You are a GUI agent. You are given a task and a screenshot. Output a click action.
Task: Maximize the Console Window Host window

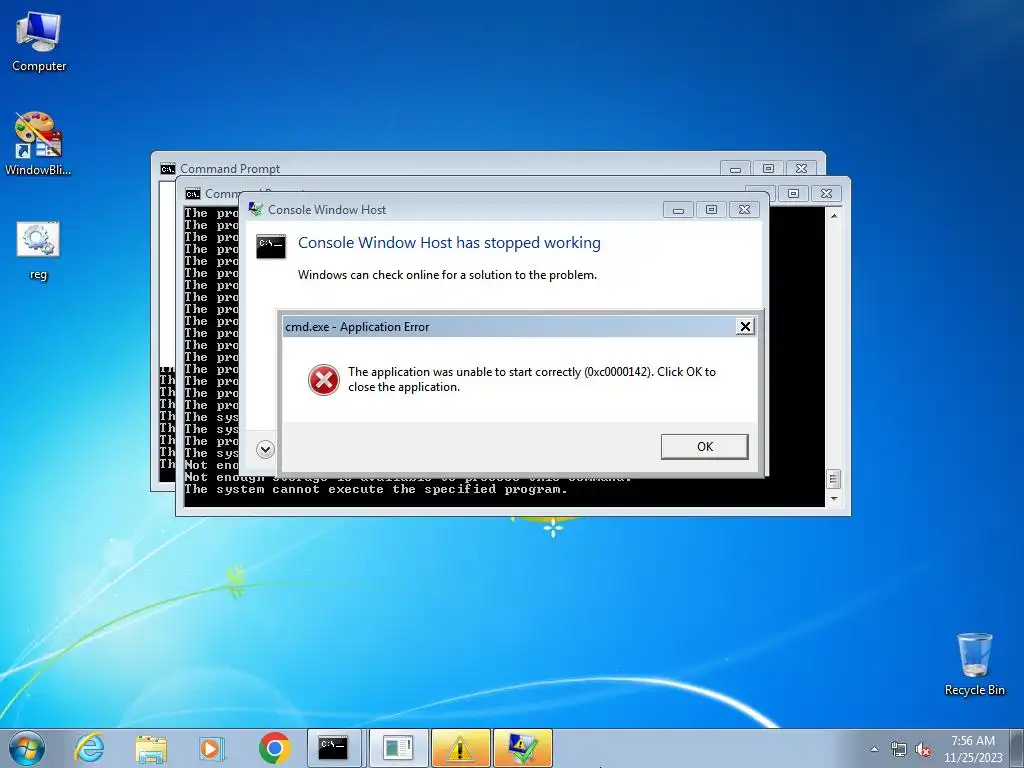[x=711, y=210]
